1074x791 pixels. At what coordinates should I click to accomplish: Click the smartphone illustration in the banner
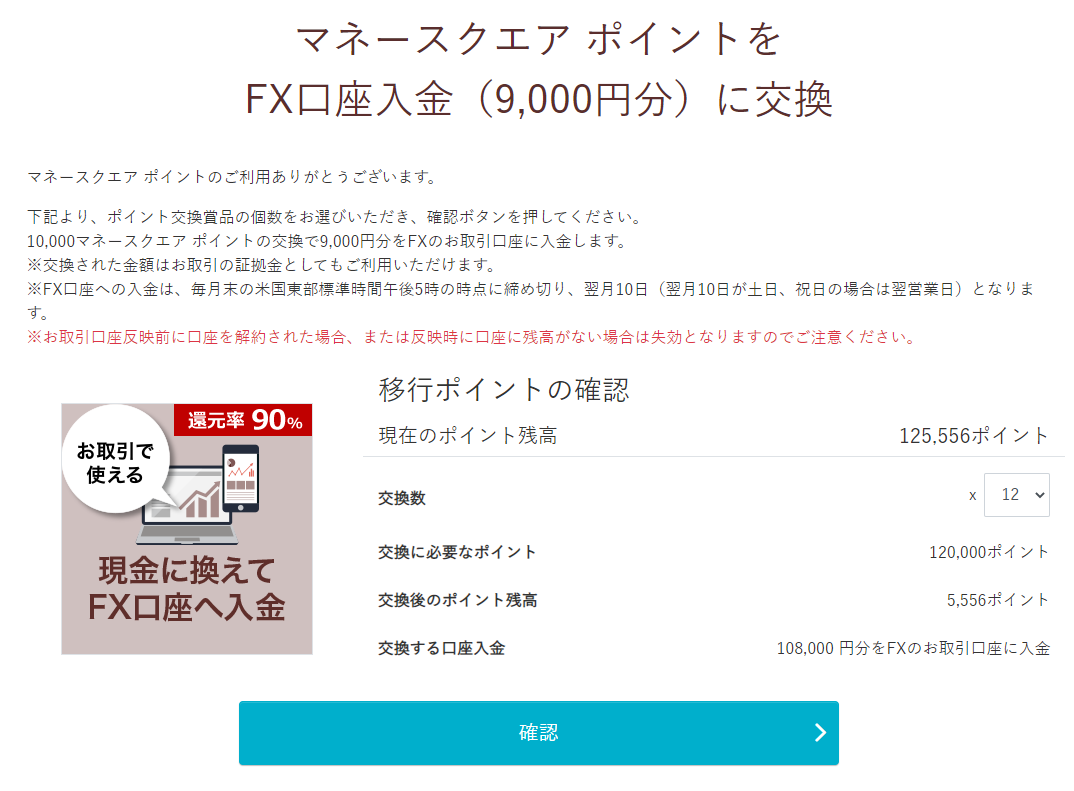pyautogui.click(x=241, y=478)
